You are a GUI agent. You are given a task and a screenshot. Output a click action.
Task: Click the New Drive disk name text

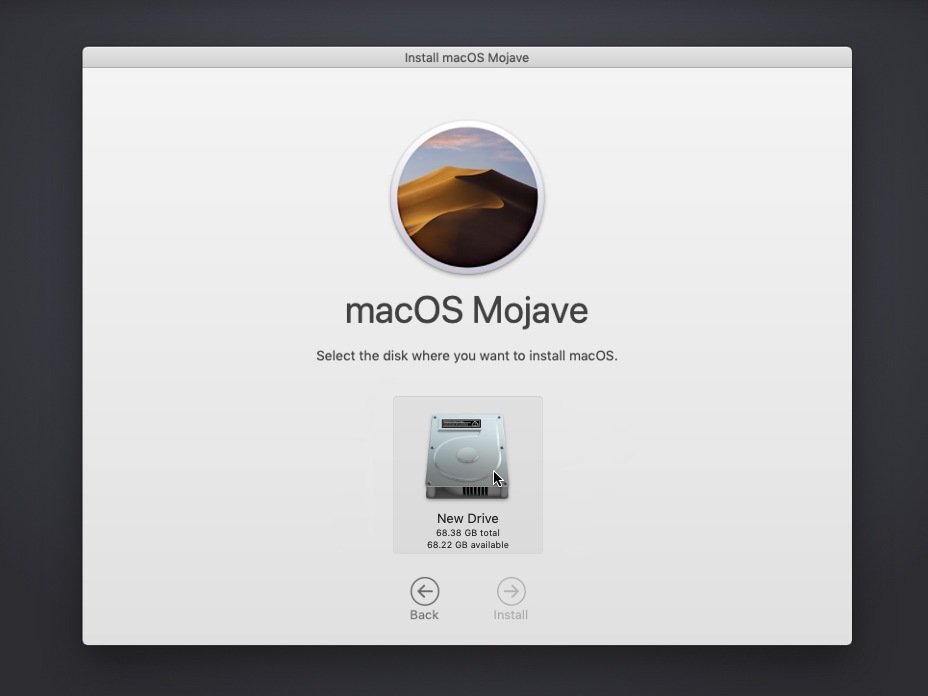coord(467,518)
